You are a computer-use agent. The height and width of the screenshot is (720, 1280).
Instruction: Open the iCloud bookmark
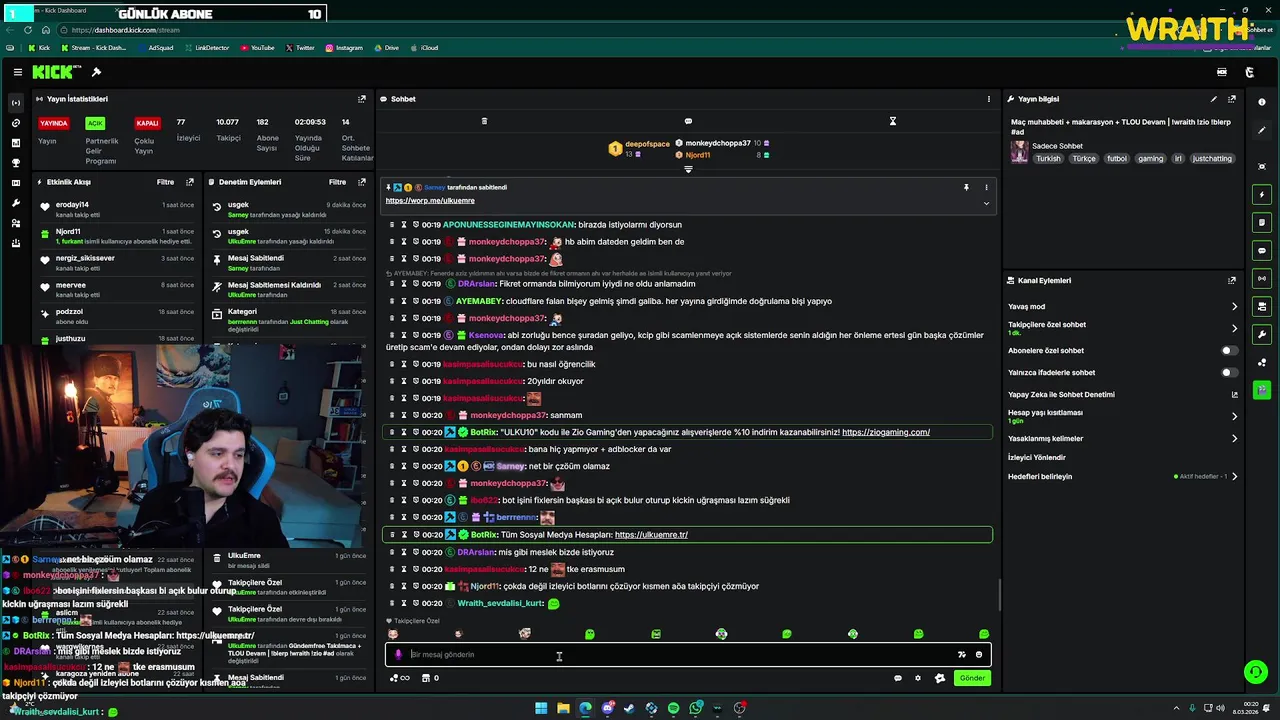(x=424, y=48)
